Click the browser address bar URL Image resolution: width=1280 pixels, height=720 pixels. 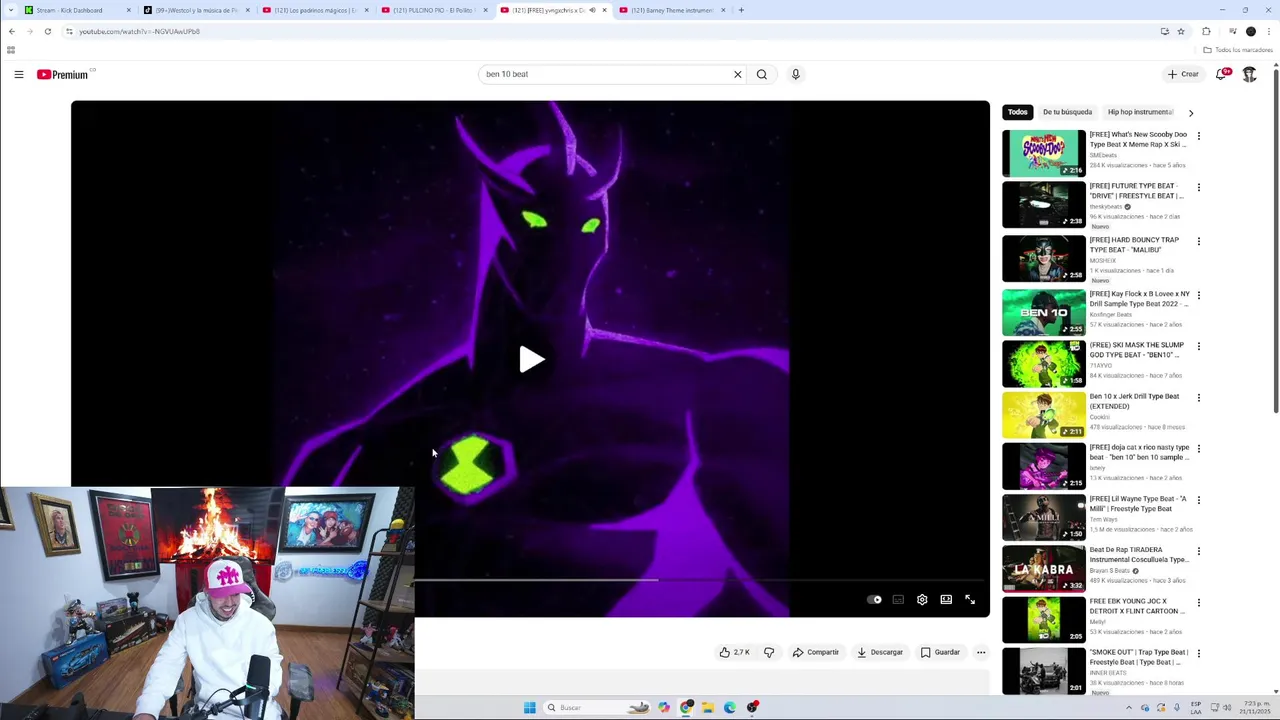pyautogui.click(x=139, y=31)
